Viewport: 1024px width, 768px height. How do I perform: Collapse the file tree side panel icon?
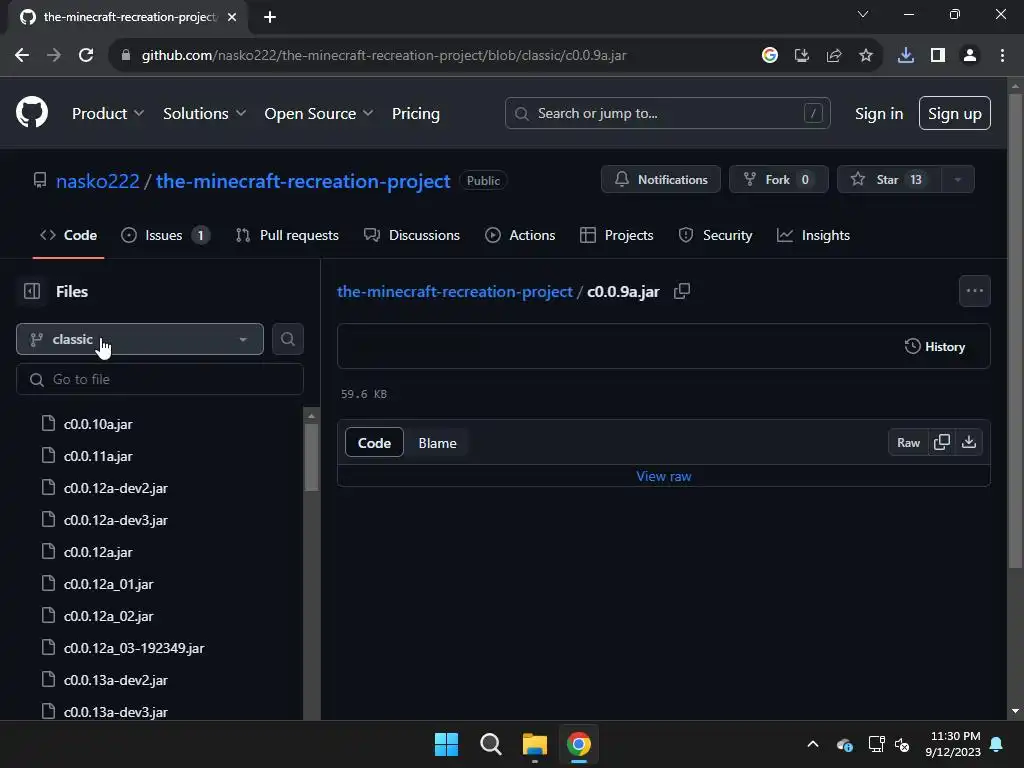(31, 291)
